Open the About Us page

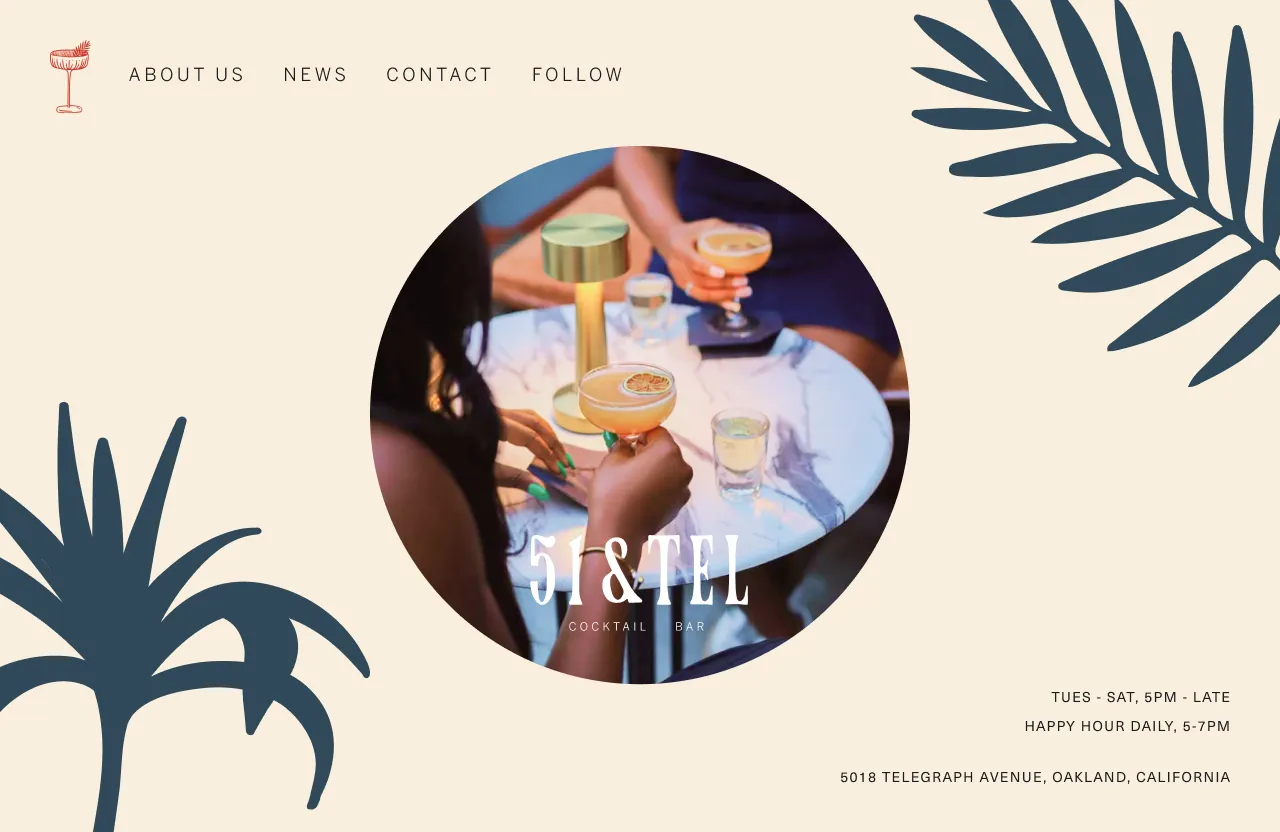click(187, 75)
